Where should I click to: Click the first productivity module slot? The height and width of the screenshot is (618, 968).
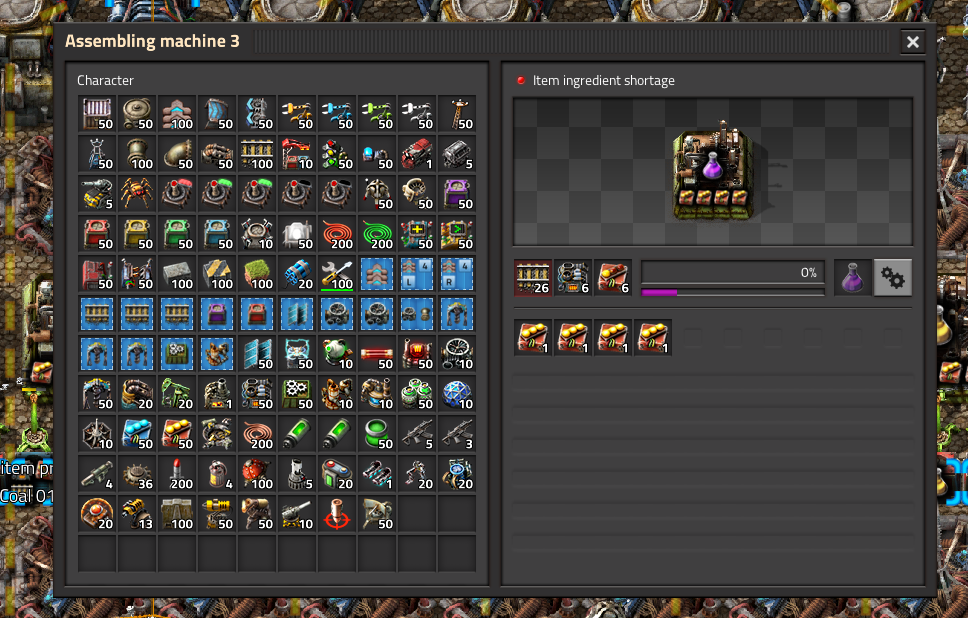coord(533,337)
